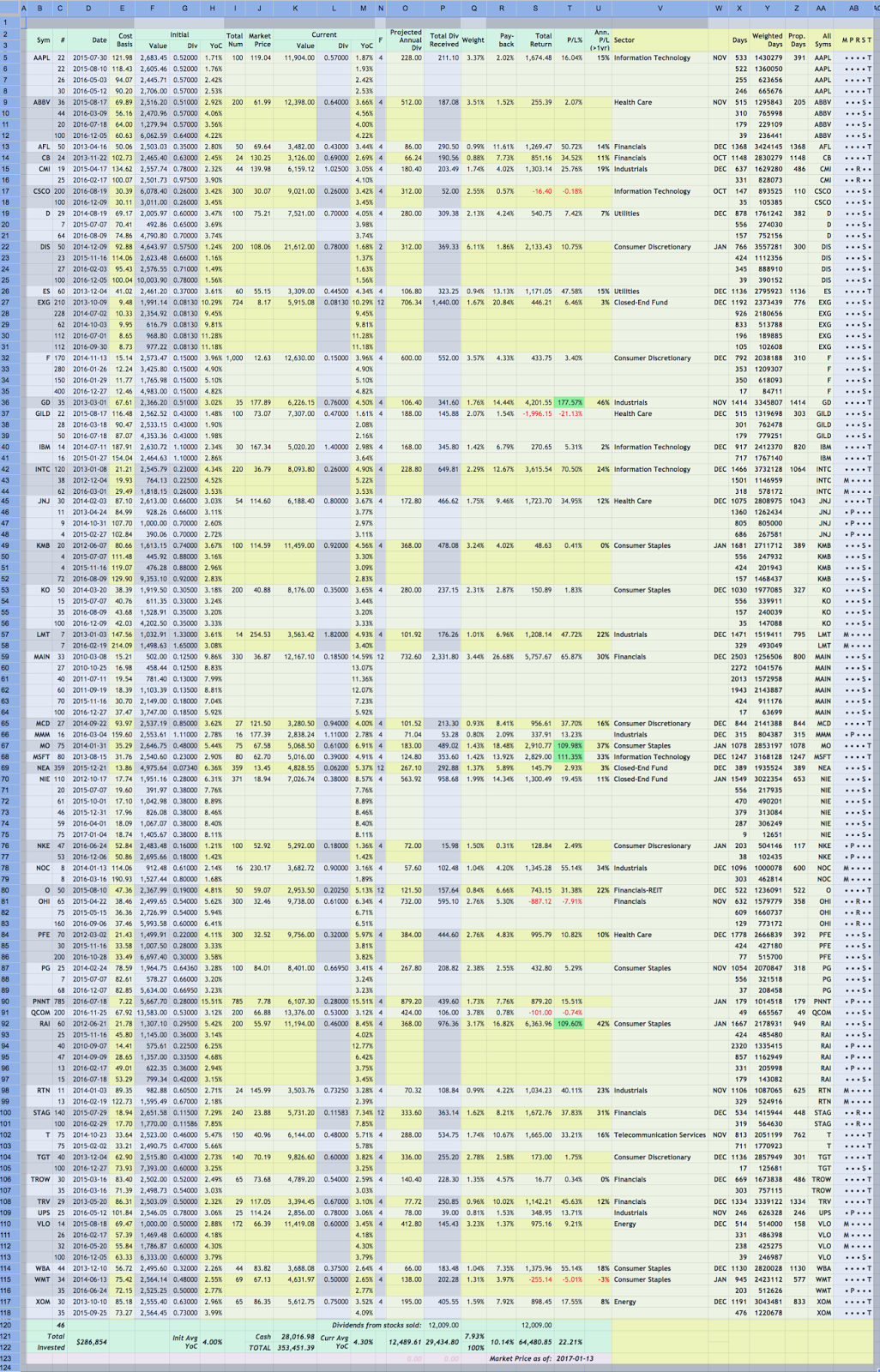Click the 'M P R S T' header cell
This screenshot has width=880, height=1372.
tap(855, 40)
